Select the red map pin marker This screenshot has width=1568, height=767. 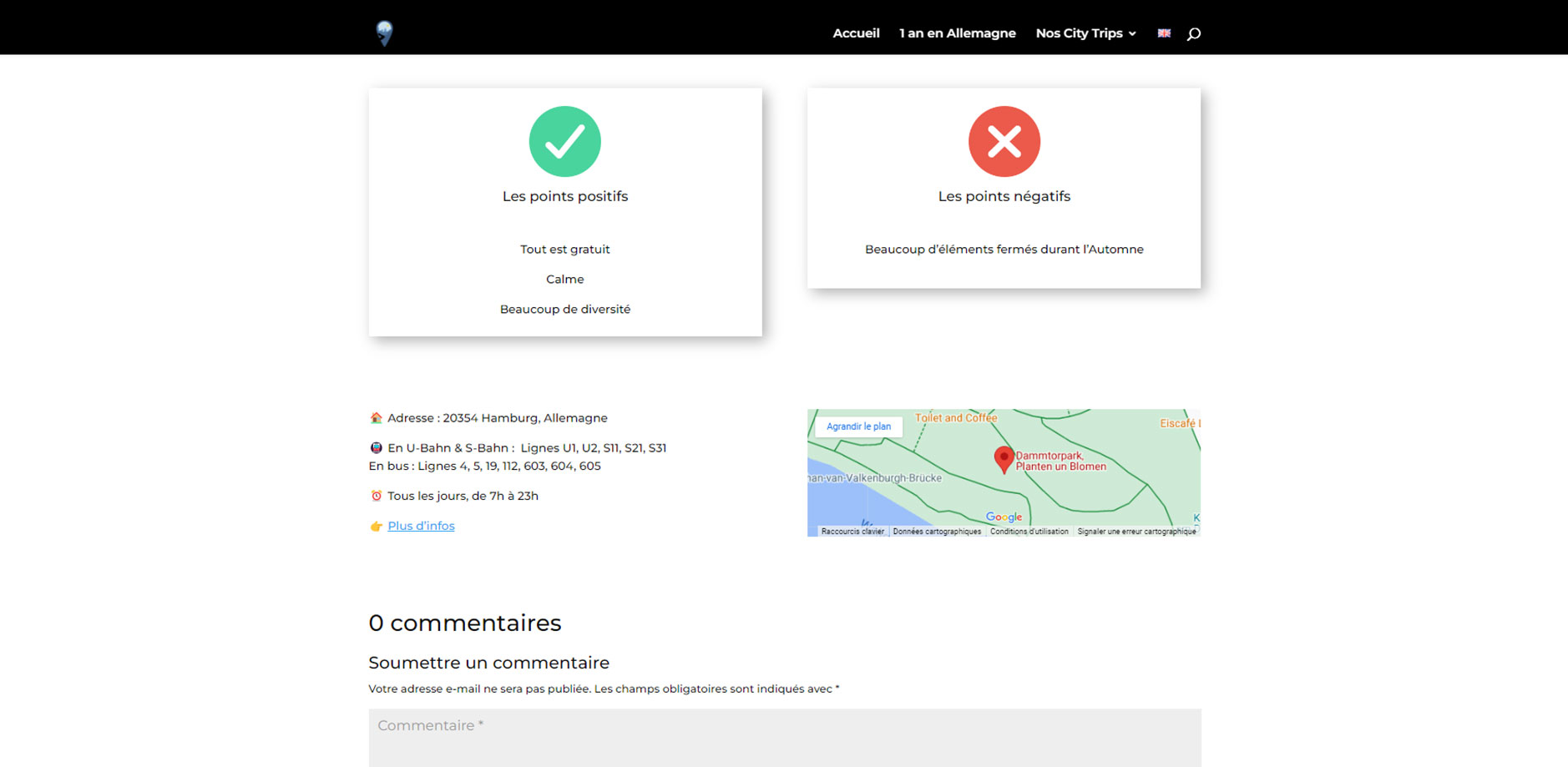[x=1004, y=458]
